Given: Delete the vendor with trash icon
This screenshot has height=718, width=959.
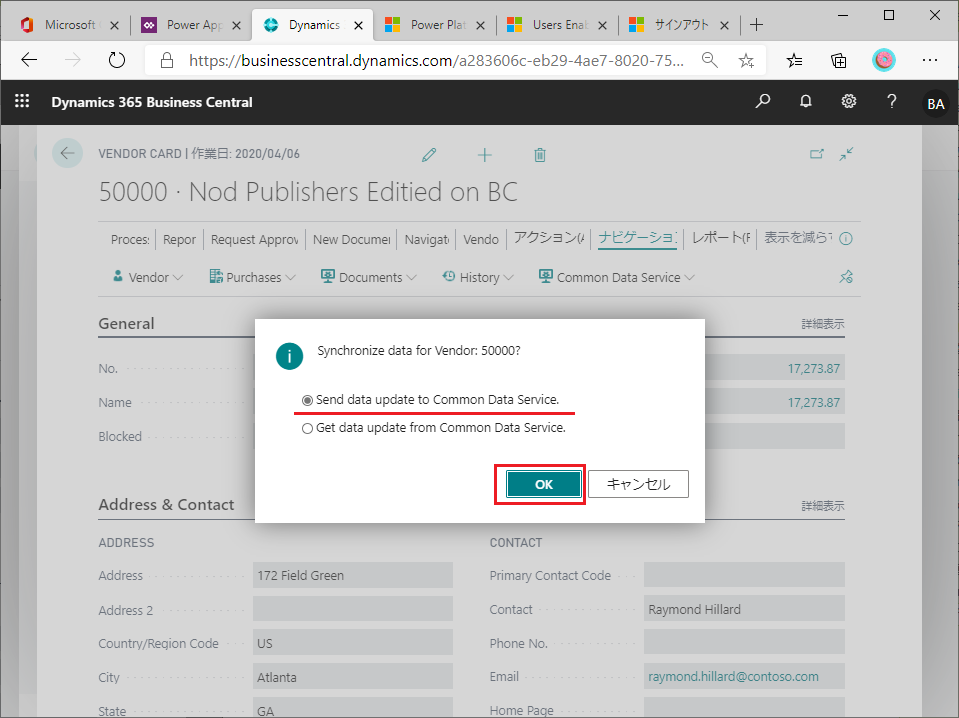Looking at the screenshot, I should point(539,155).
